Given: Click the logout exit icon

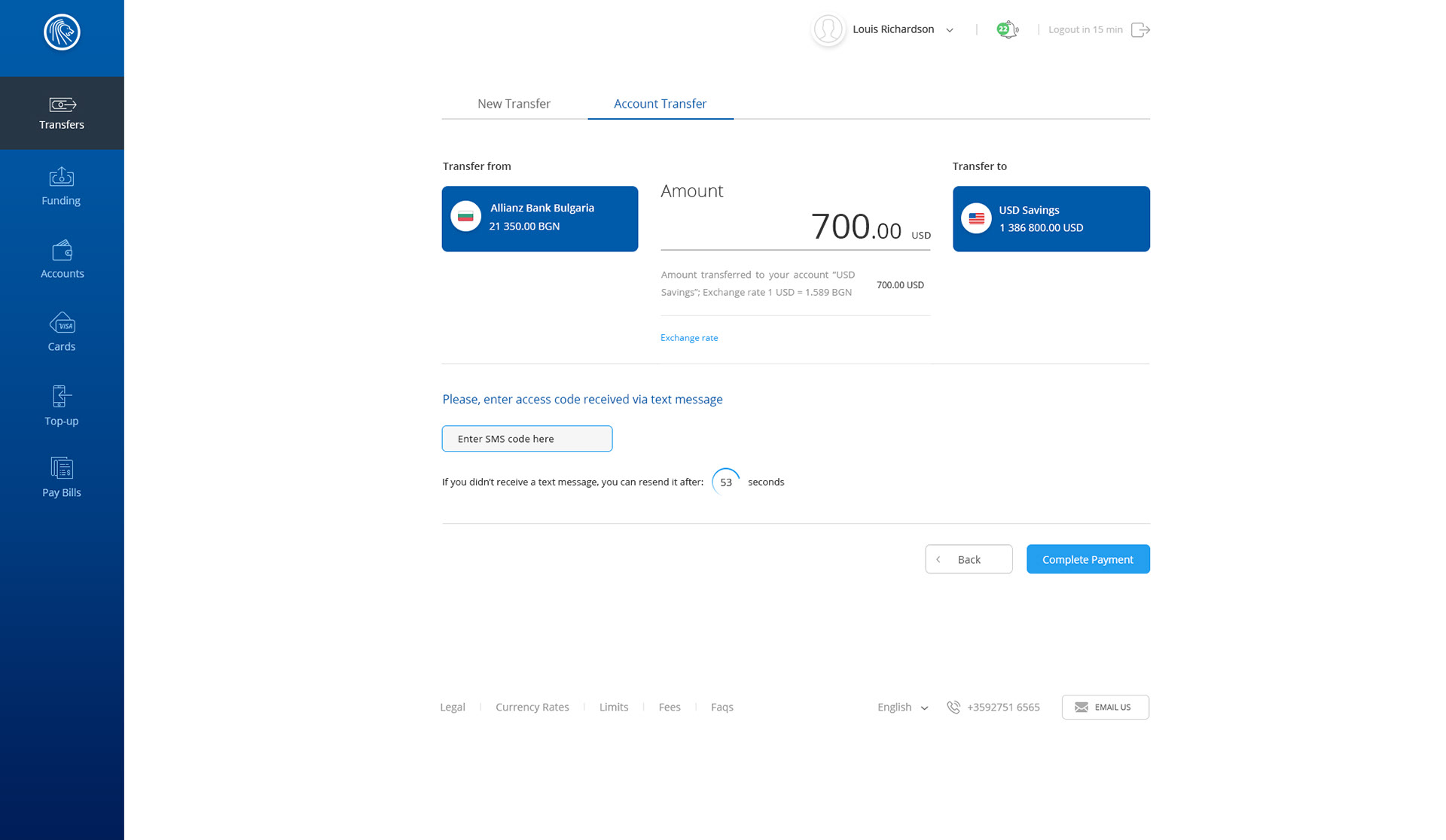Looking at the screenshot, I should tap(1140, 30).
